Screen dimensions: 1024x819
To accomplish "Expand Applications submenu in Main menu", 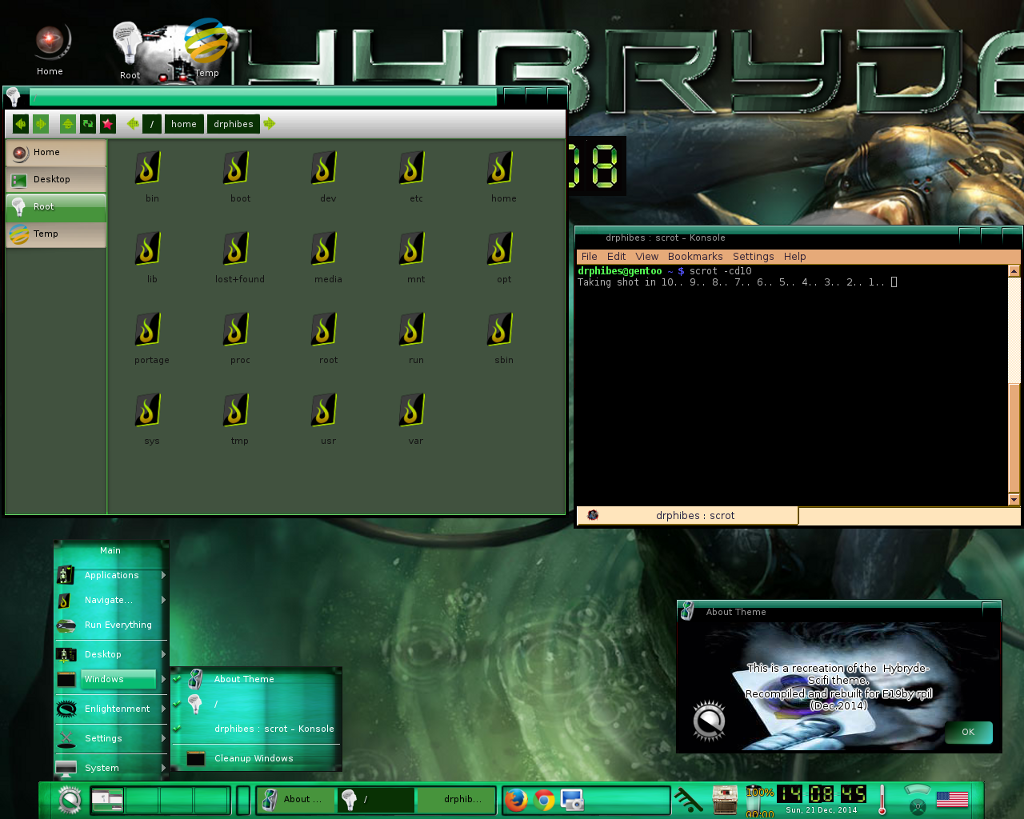I will [x=111, y=575].
